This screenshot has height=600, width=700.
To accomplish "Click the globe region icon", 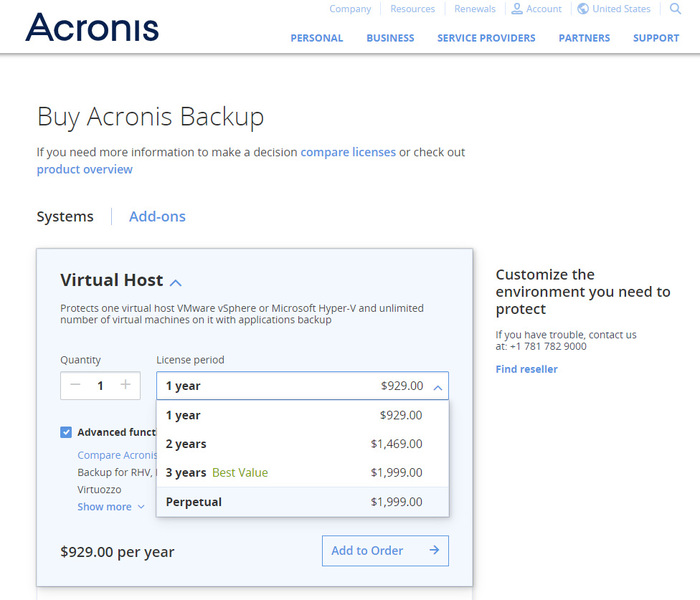I will [583, 9].
